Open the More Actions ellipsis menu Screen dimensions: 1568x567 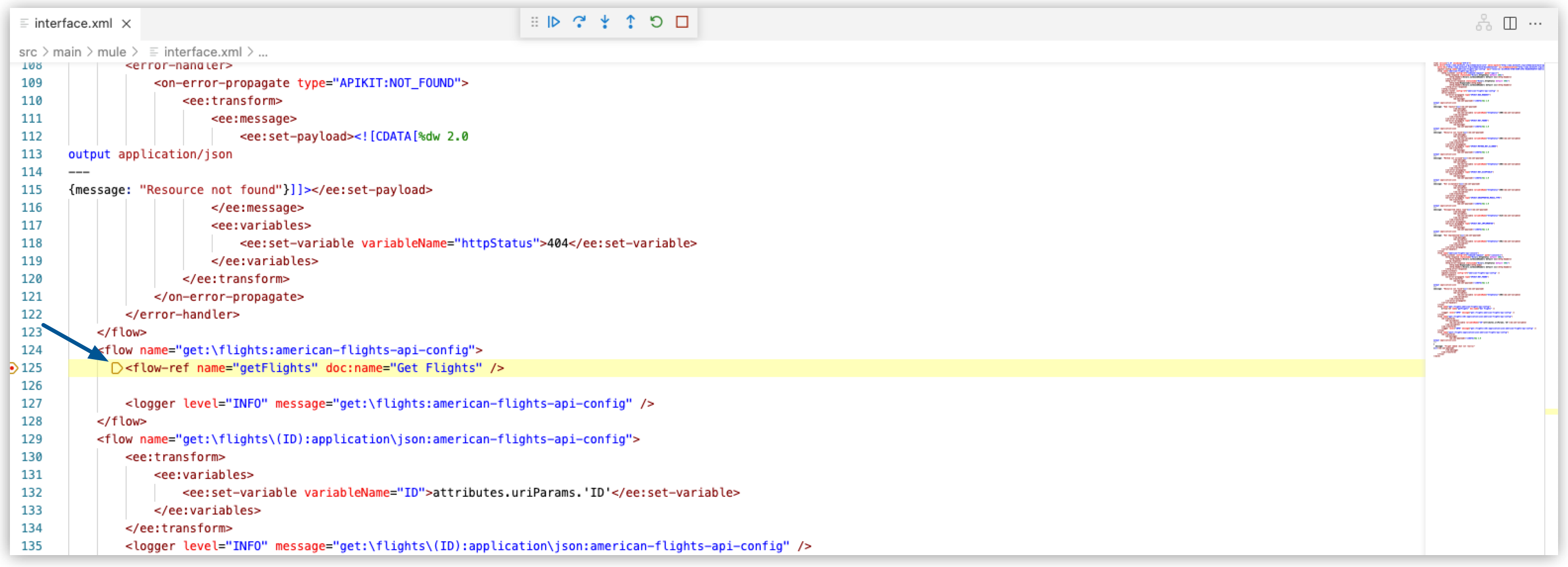tap(1536, 23)
